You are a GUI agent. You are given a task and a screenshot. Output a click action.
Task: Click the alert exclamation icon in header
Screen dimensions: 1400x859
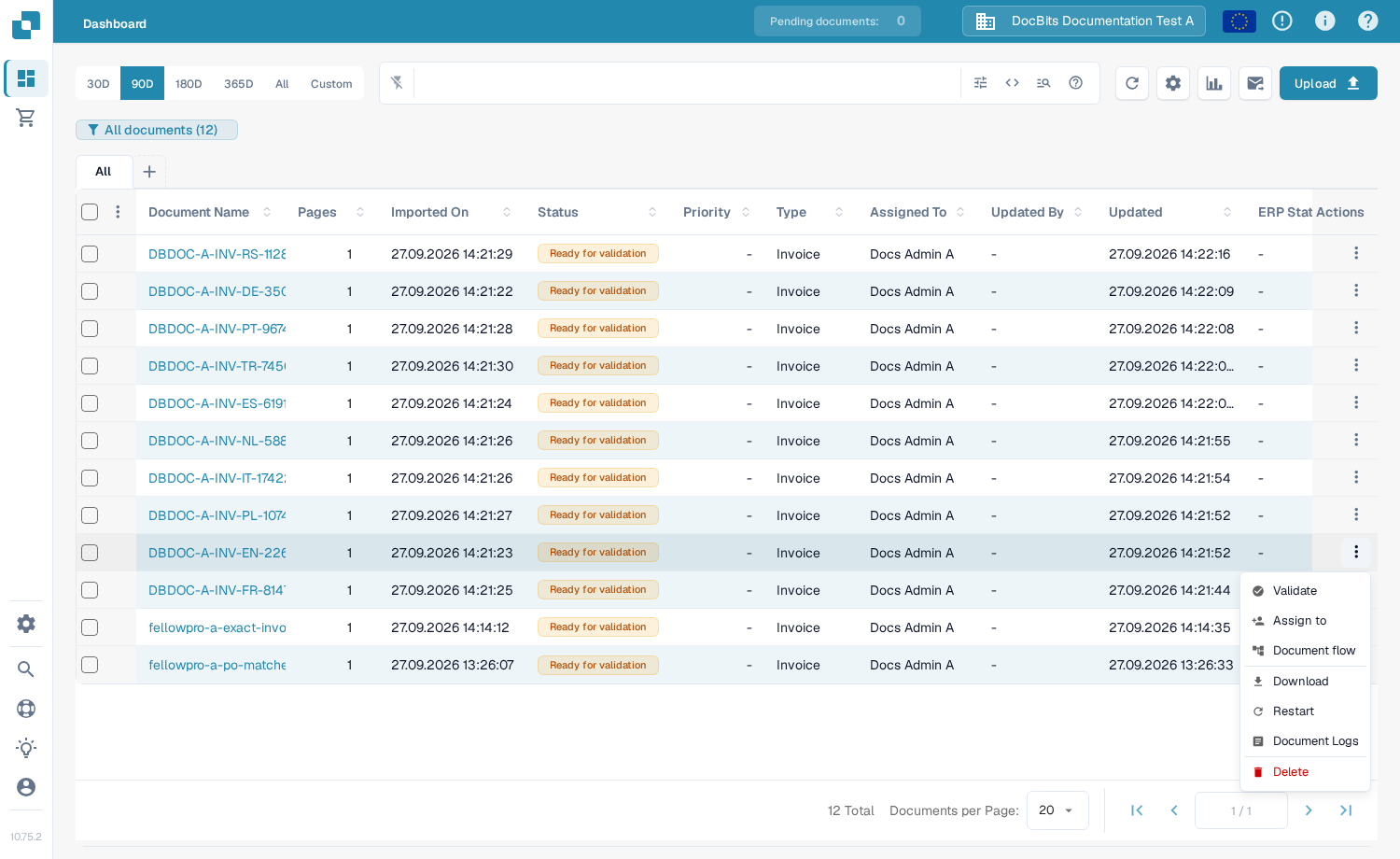[1282, 21]
